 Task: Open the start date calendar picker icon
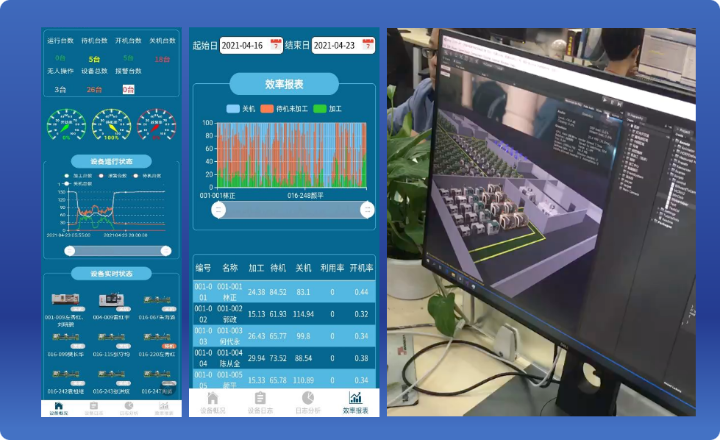point(277,45)
